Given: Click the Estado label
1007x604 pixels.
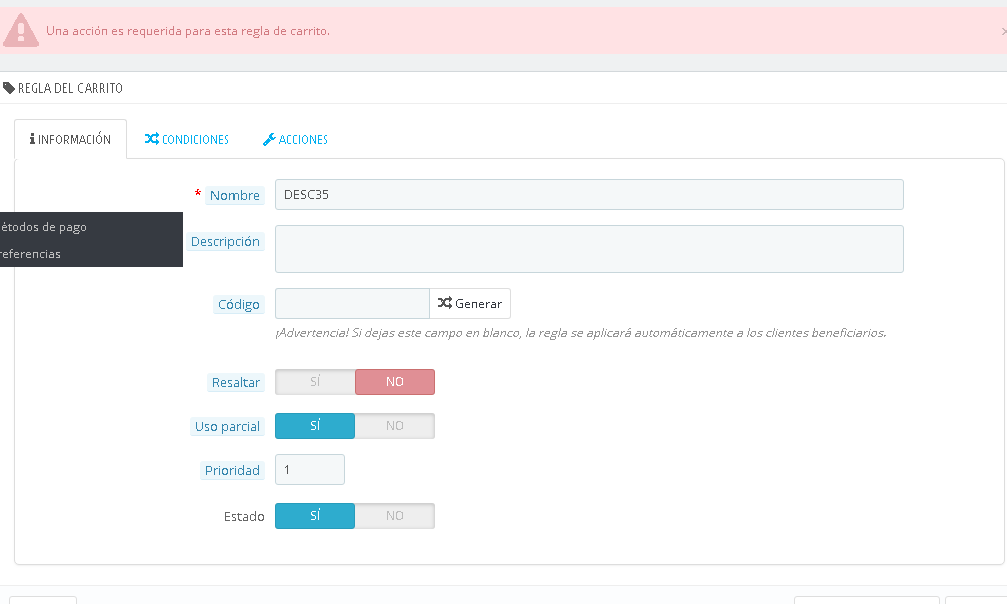Looking at the screenshot, I should click(244, 517).
